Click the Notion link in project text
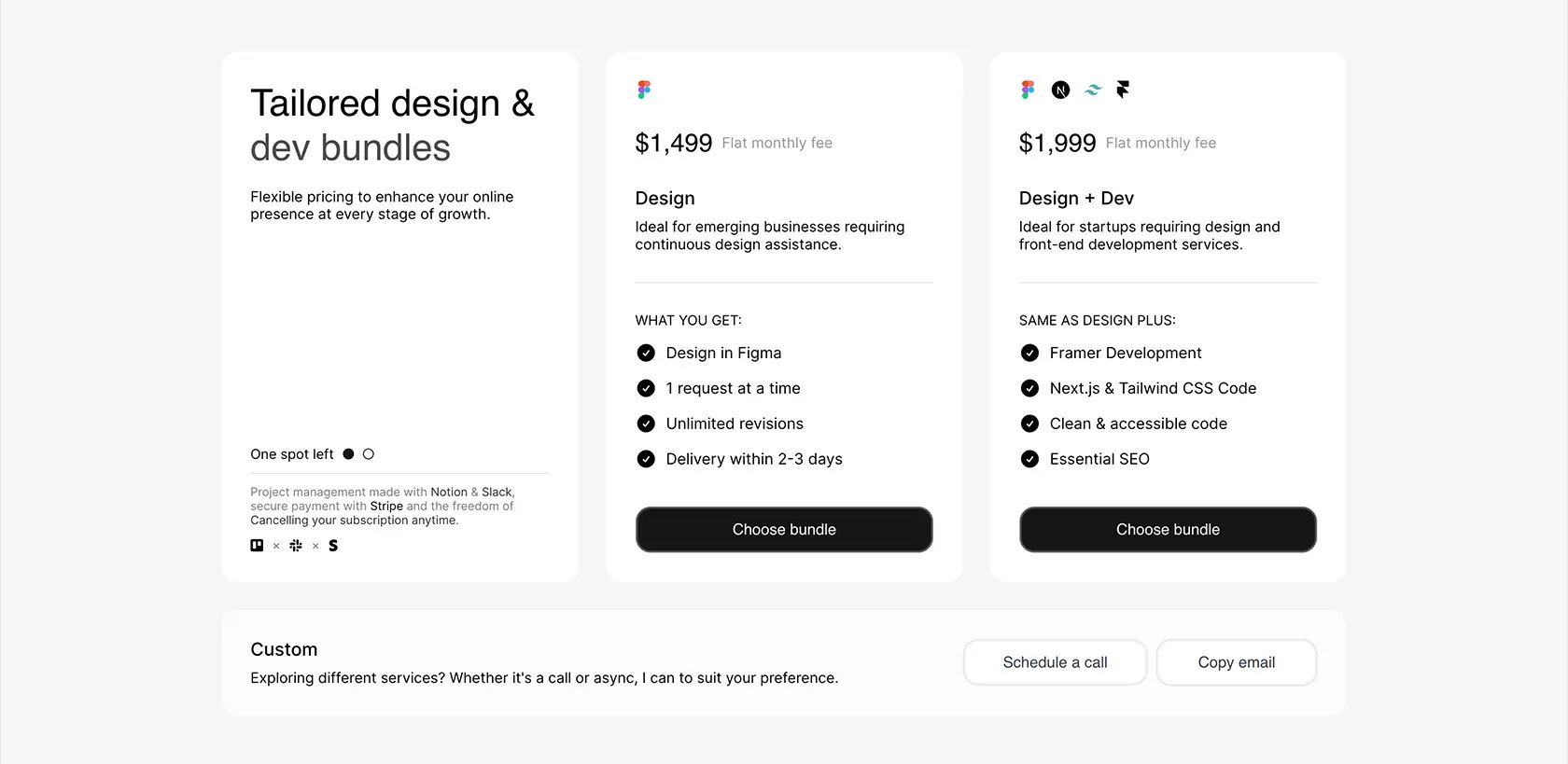 449,492
